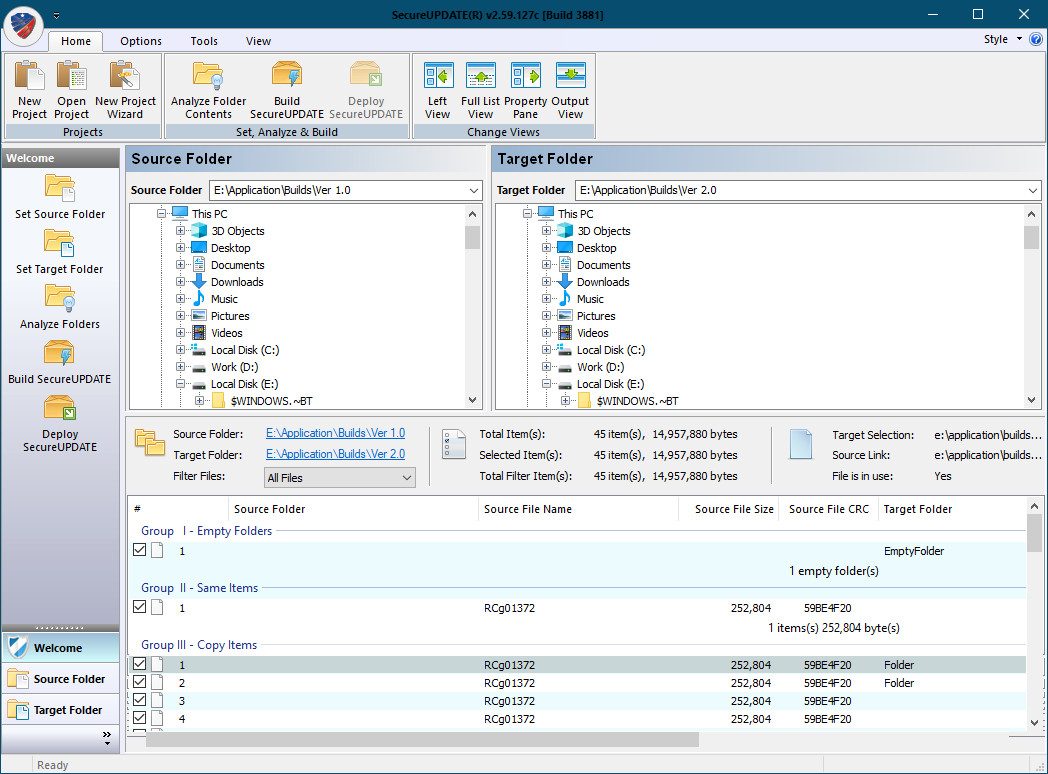Show the Property Pane view

(x=525, y=90)
